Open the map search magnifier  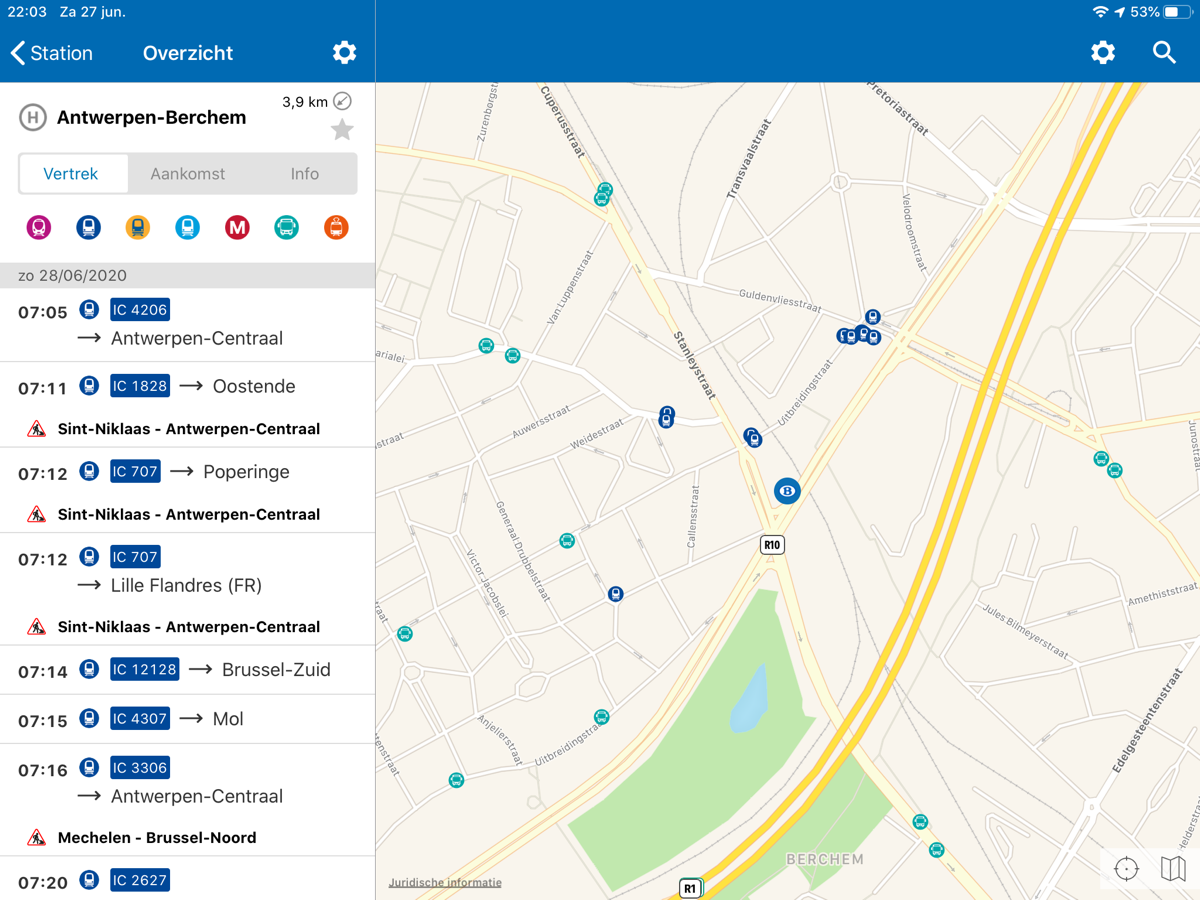[x=1164, y=53]
